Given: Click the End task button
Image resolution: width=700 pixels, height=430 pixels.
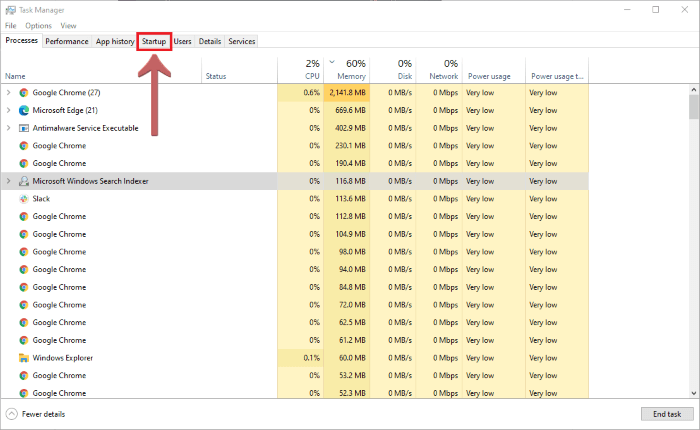Looking at the screenshot, I should [667, 414].
